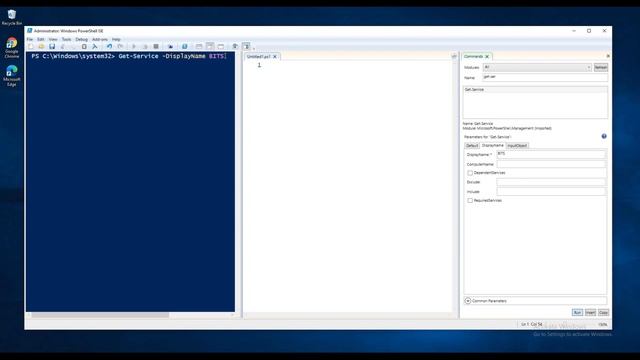Redo the action with the toolbar redo icon
The image size is (640, 360).
[120, 47]
